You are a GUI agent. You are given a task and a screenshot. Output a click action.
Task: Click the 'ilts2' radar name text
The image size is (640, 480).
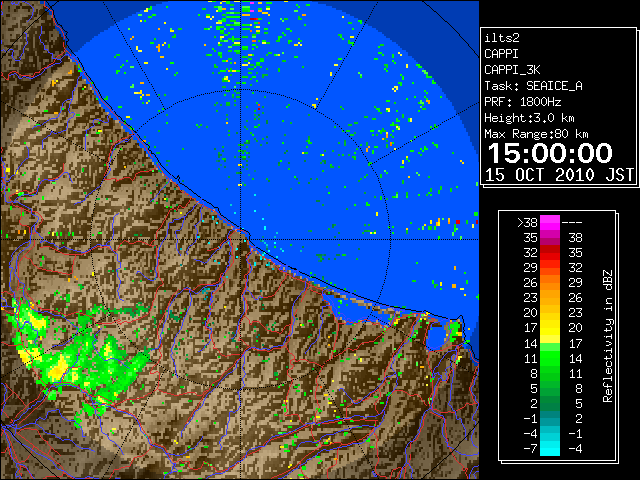coord(502,38)
